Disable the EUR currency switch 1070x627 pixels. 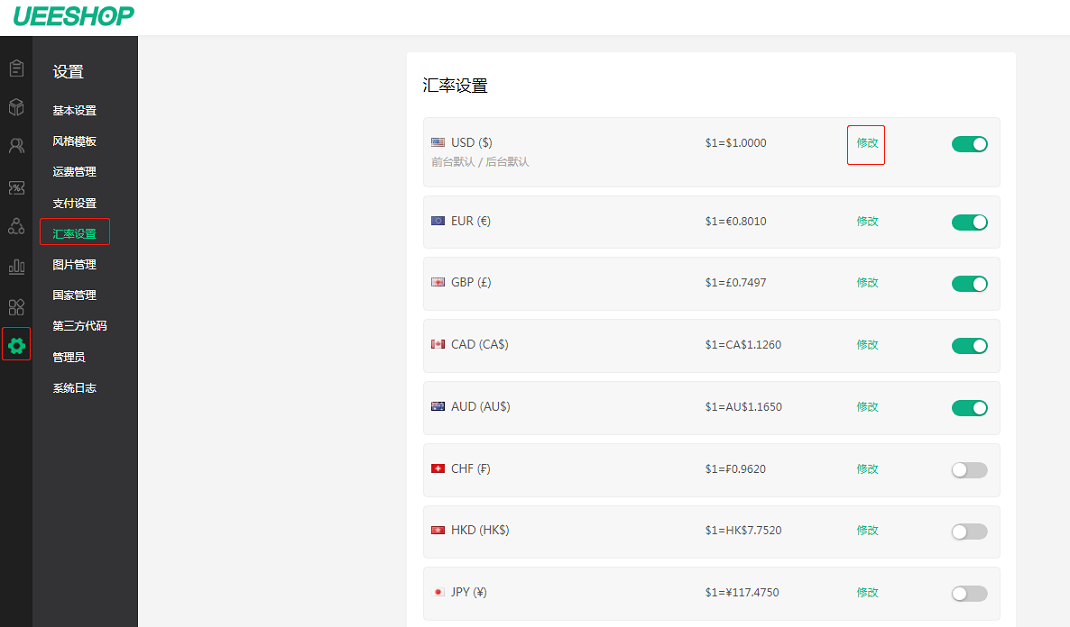(x=969, y=222)
